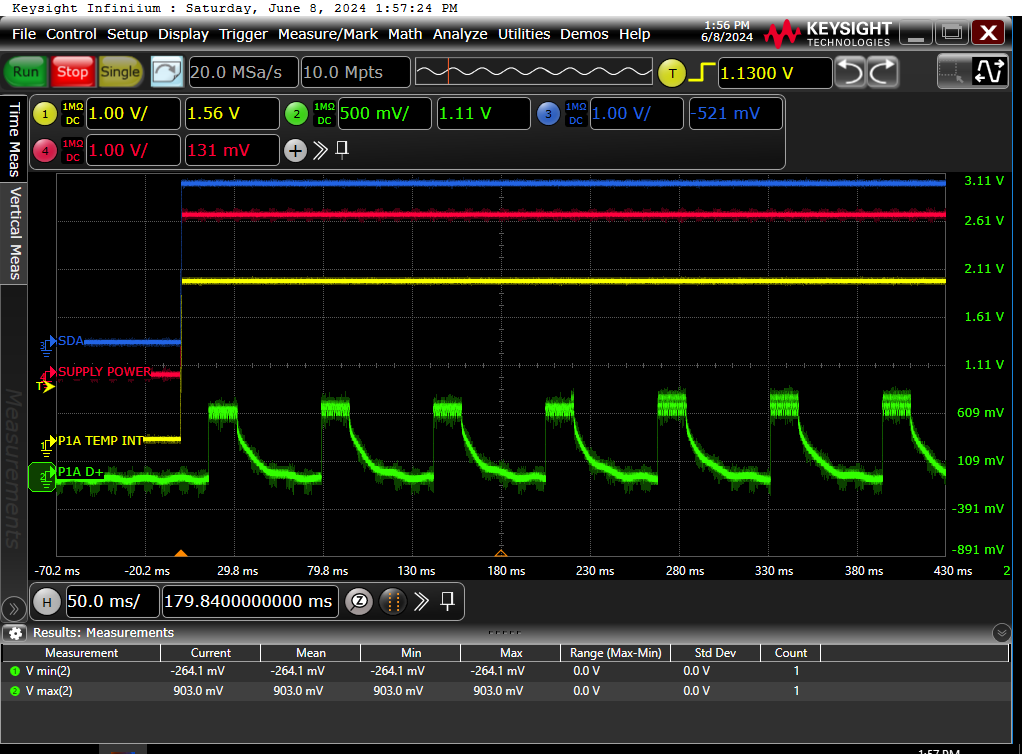Click the add channel plus icon
Viewport: 1022px width, 754px height.
295,150
